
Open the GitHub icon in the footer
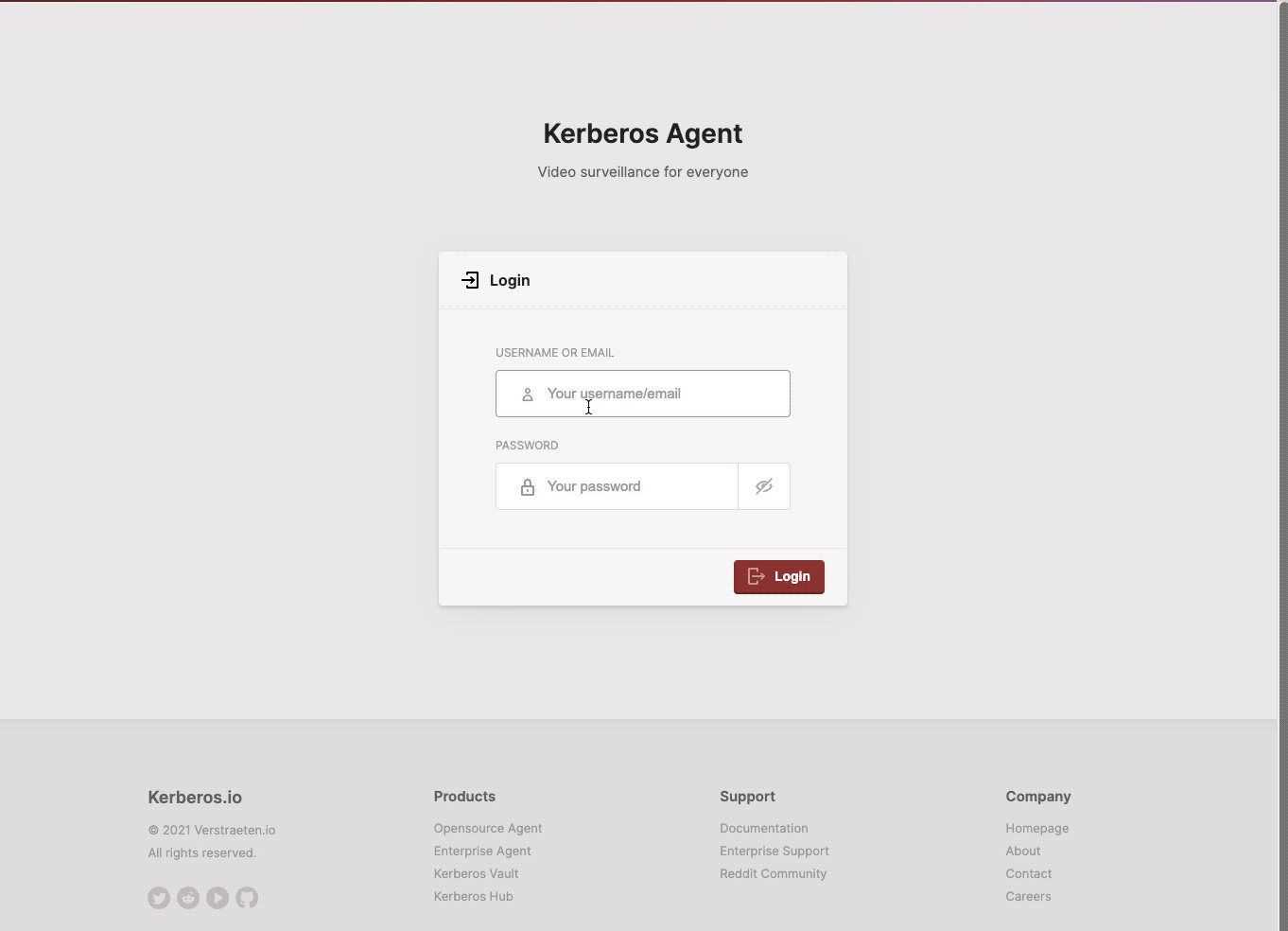[247, 897]
